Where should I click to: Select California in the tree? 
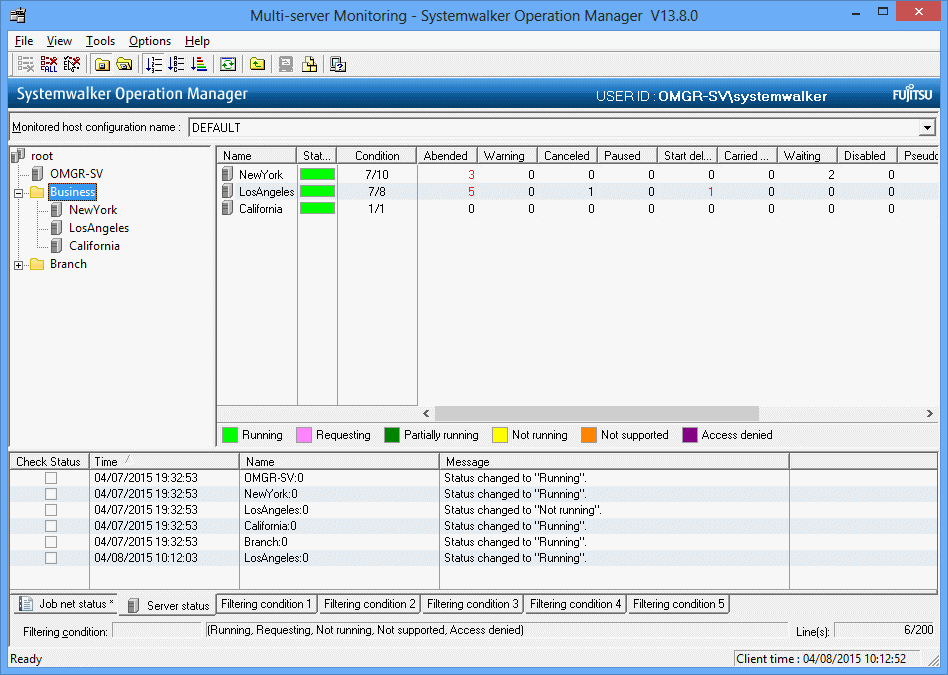(94, 246)
